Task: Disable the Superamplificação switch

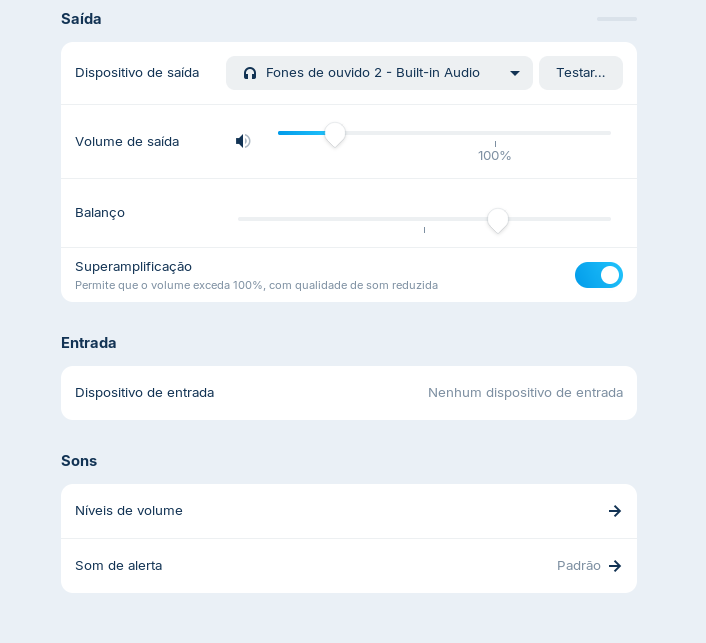Action: click(598, 275)
